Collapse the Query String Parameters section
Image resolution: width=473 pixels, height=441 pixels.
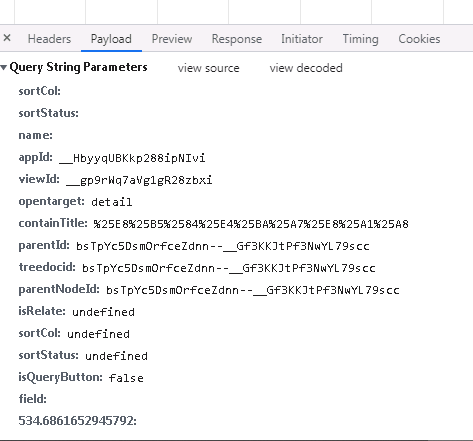click(4, 68)
